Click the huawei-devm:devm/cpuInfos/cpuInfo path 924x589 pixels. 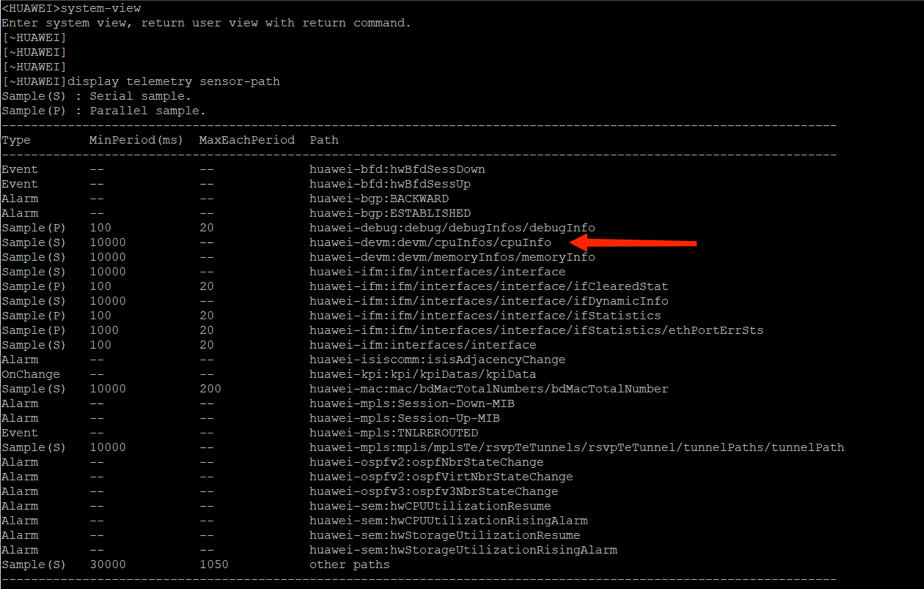(430, 242)
